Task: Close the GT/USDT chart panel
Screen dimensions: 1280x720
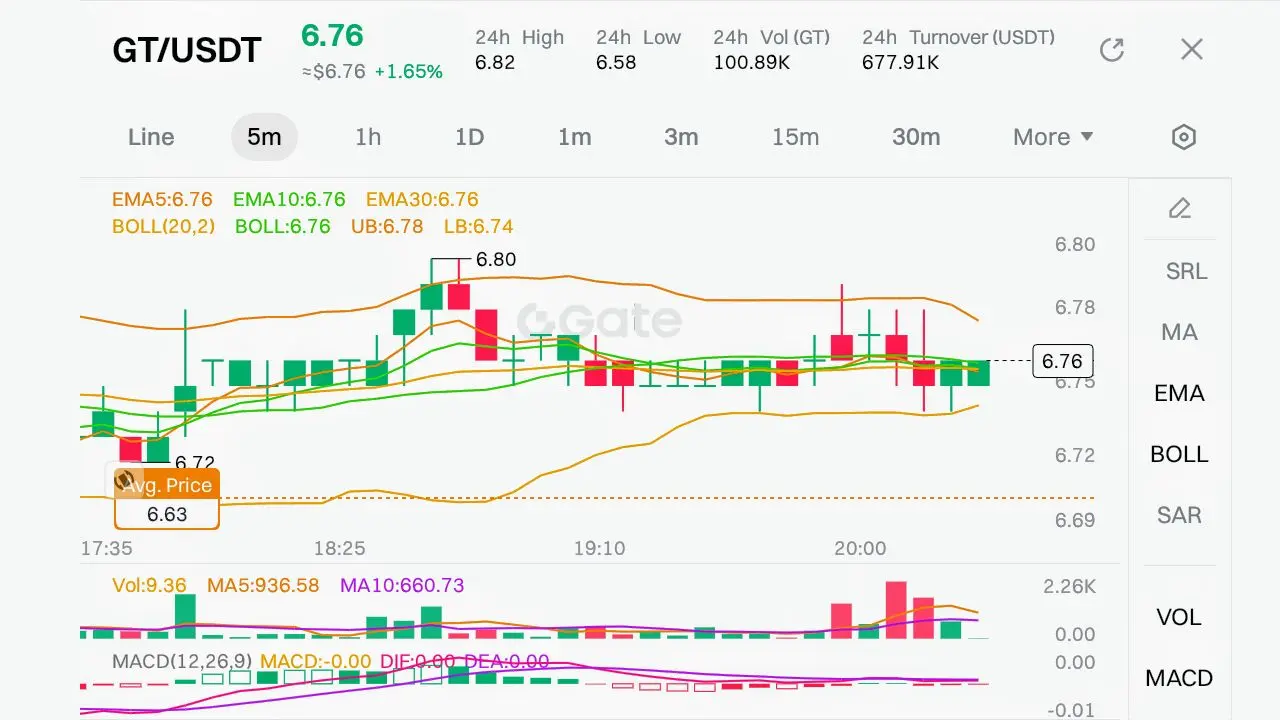Action: [1191, 49]
